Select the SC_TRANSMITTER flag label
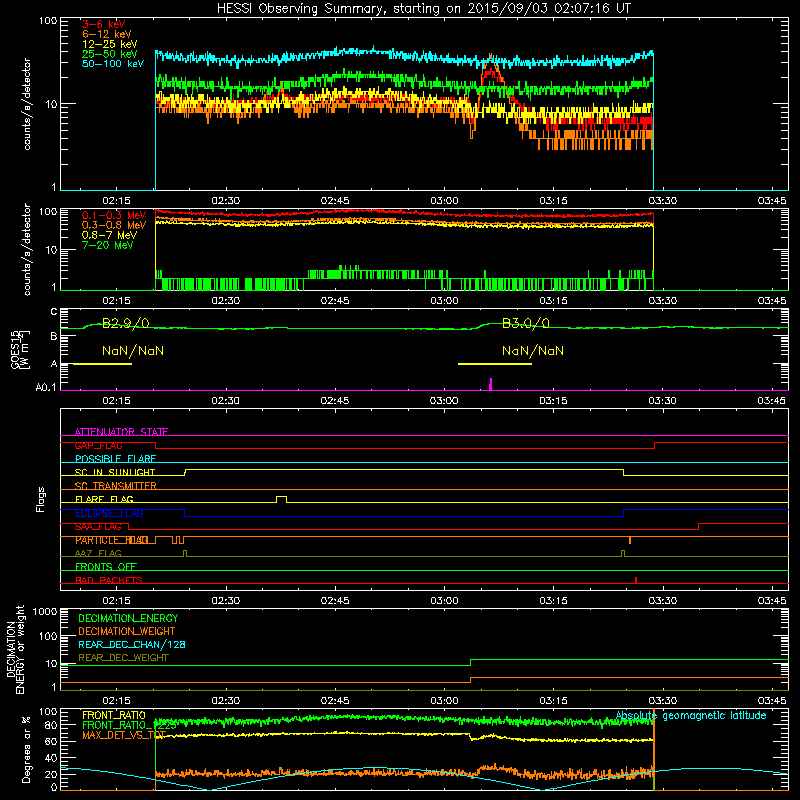This screenshot has height=800, width=800. (x=115, y=486)
